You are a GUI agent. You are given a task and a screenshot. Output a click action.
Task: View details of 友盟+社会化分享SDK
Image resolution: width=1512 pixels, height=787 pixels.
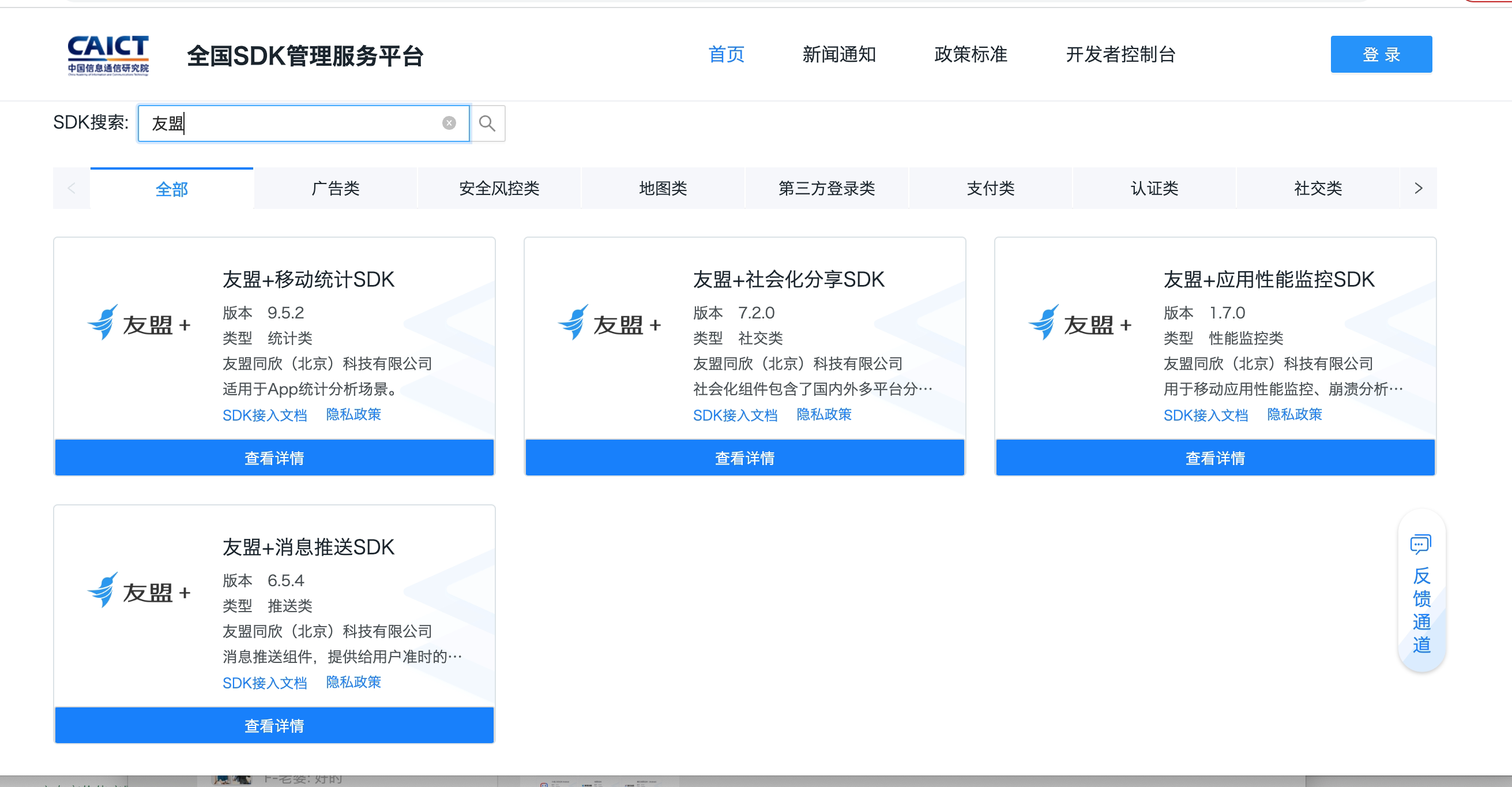tap(744, 458)
